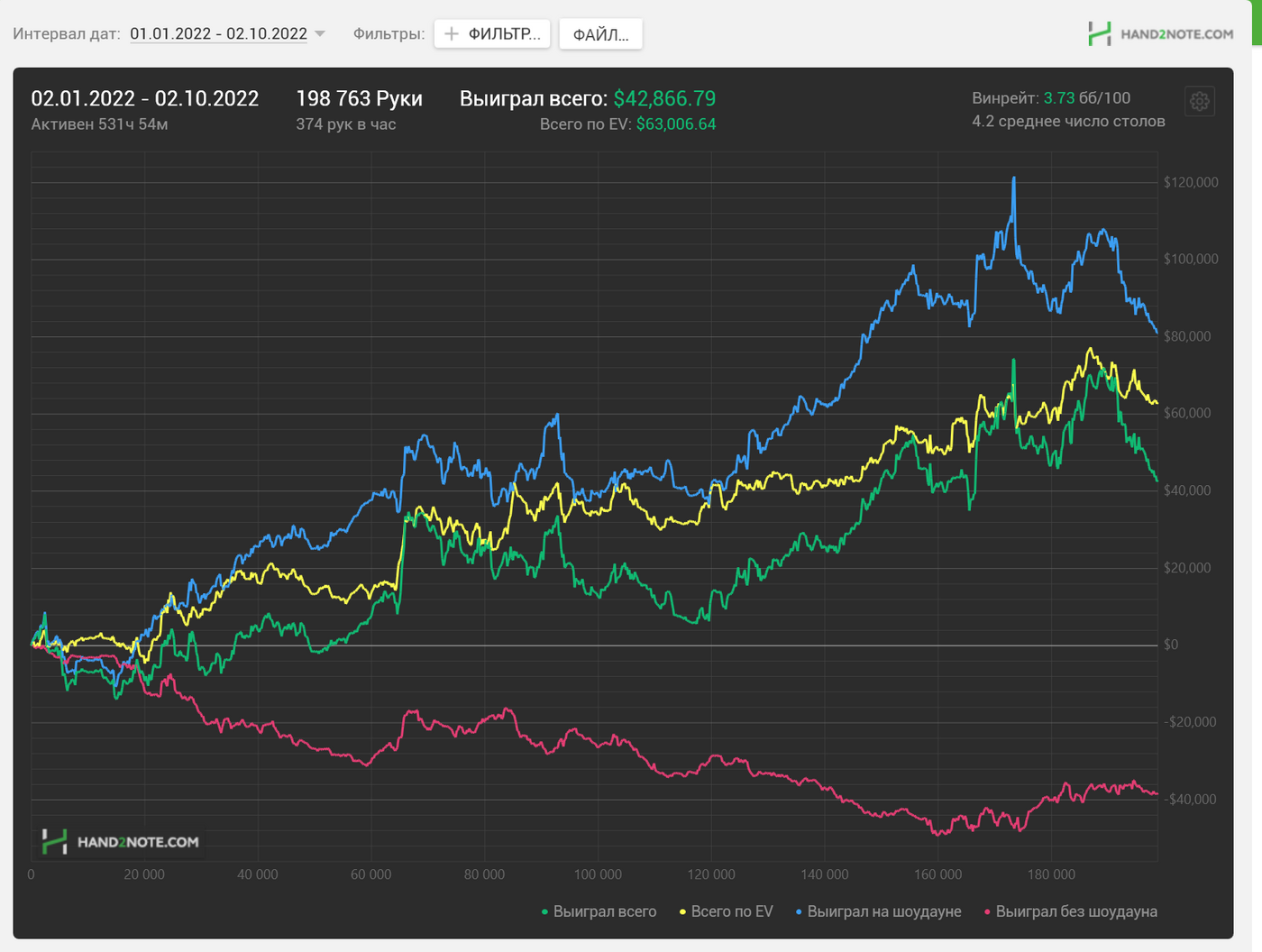Click the Интервал дат: label
The height and width of the screenshot is (952, 1262).
point(67,34)
